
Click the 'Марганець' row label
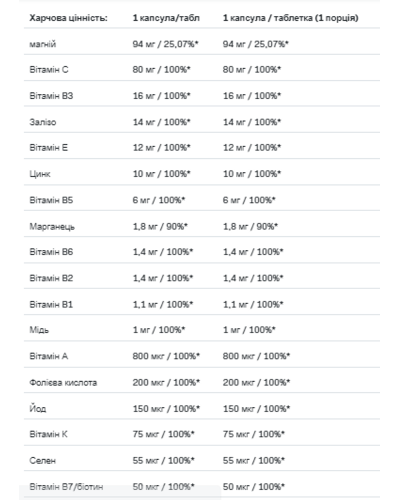pos(52,227)
